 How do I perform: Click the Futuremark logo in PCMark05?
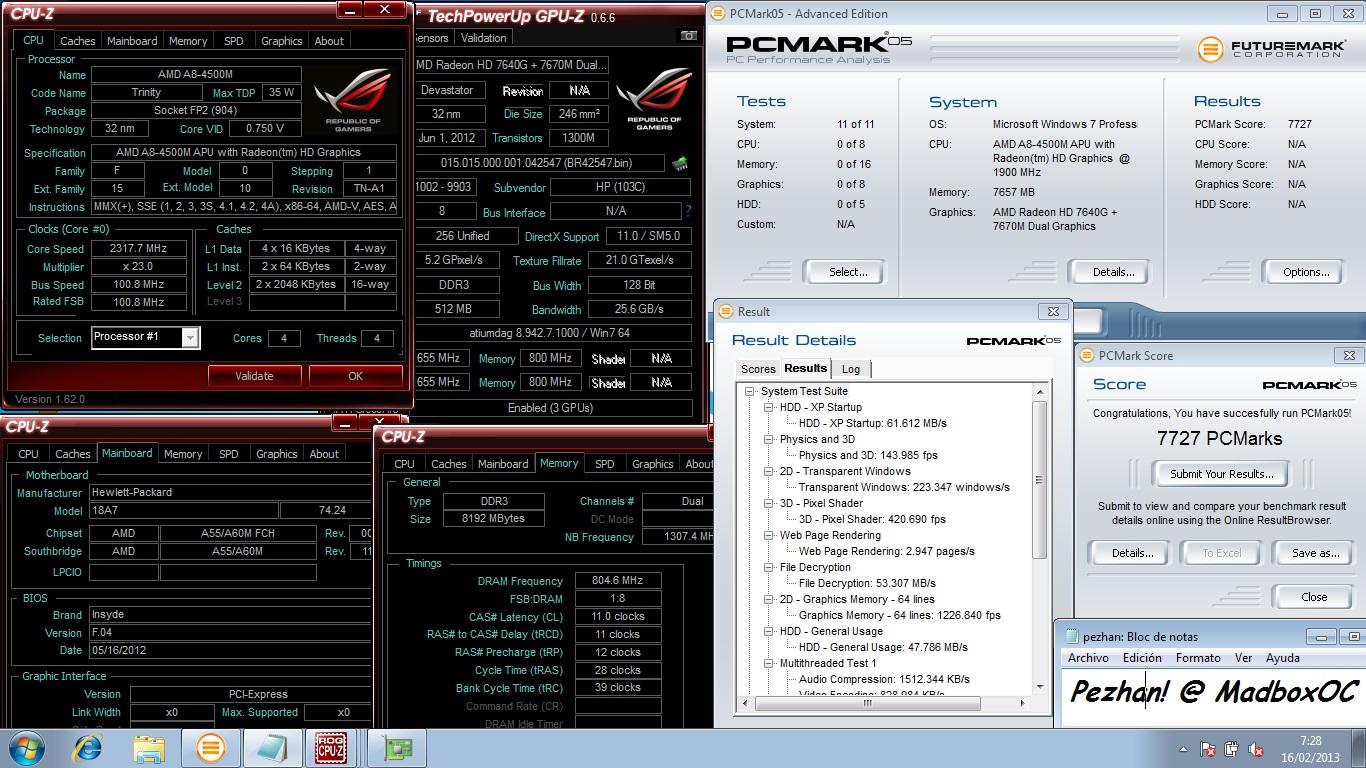(1271, 47)
